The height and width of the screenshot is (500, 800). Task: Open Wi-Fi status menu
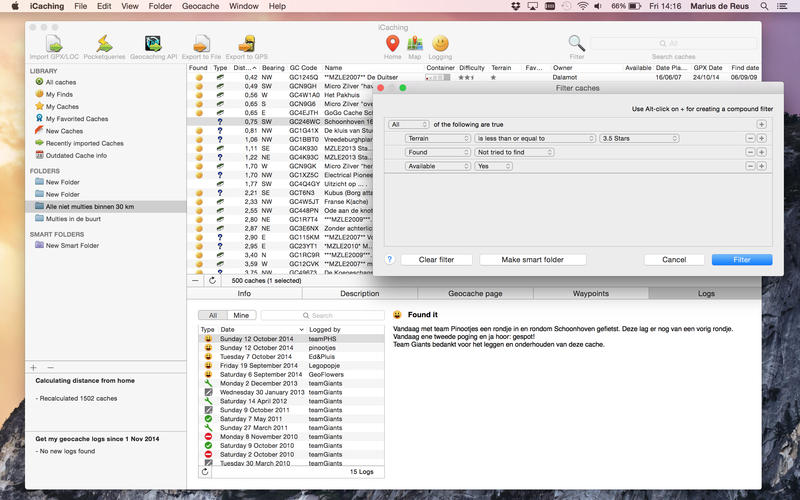pyautogui.click(x=582, y=6)
